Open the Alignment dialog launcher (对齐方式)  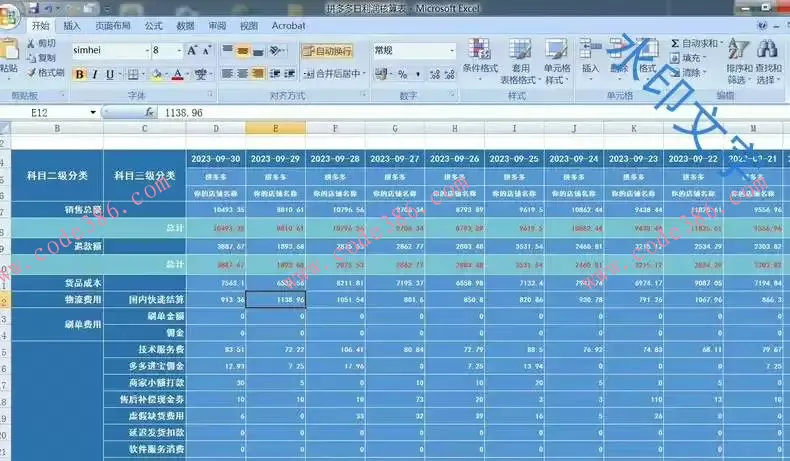tap(363, 94)
